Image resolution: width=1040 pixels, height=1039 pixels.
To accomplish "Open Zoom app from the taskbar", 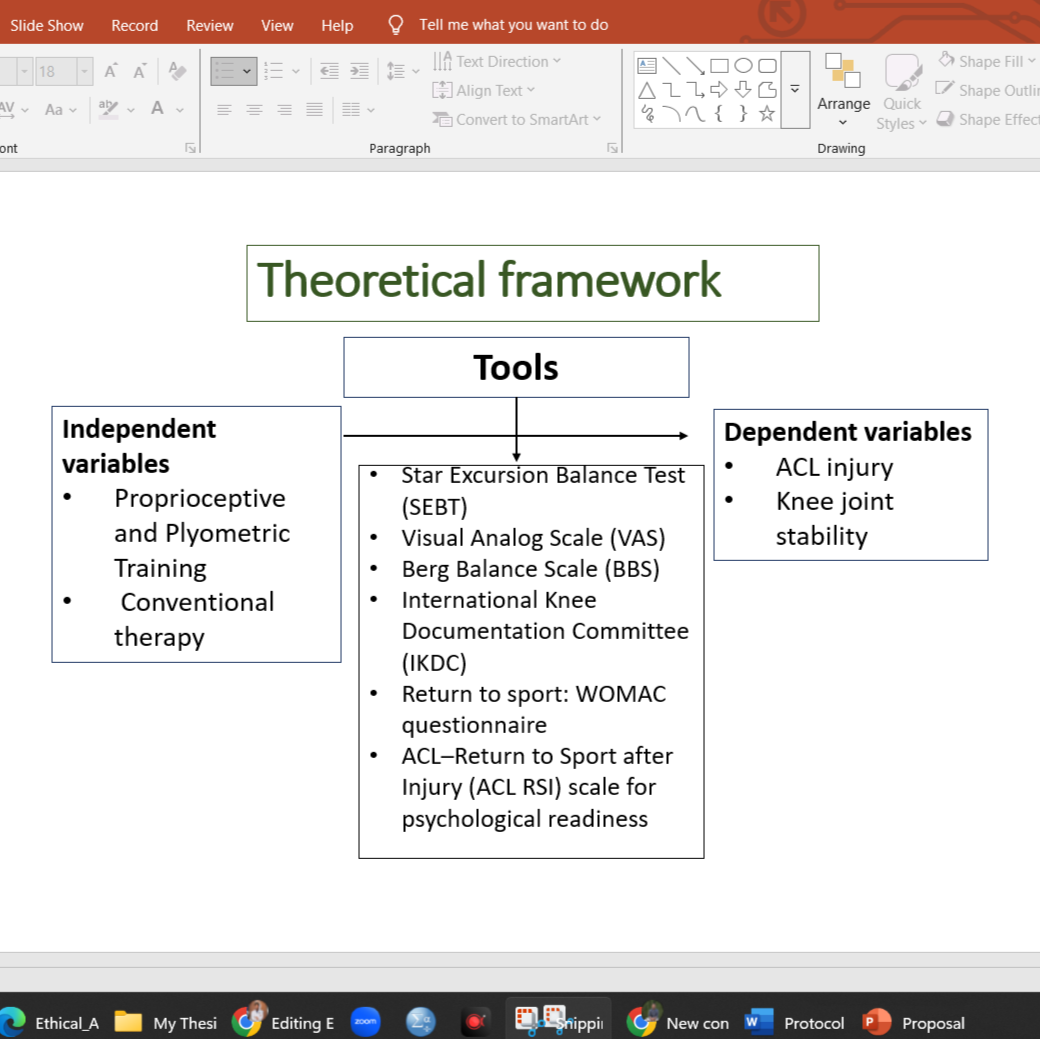I will click(x=366, y=1021).
